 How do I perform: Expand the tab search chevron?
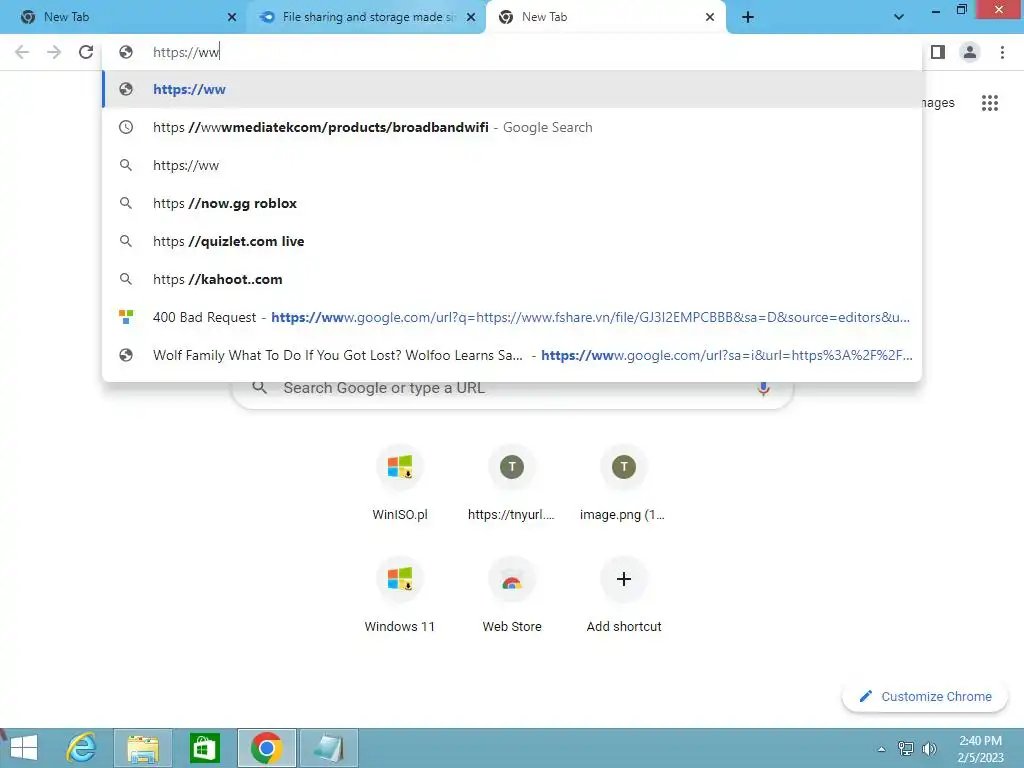point(899,17)
